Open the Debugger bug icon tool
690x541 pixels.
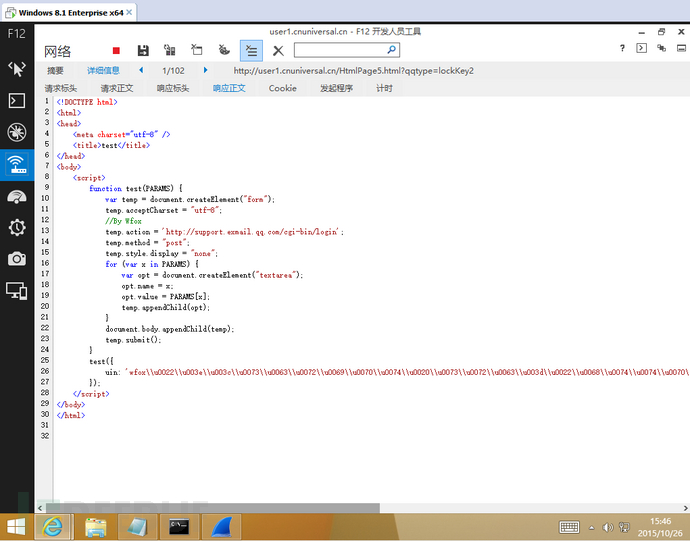(x=17, y=132)
